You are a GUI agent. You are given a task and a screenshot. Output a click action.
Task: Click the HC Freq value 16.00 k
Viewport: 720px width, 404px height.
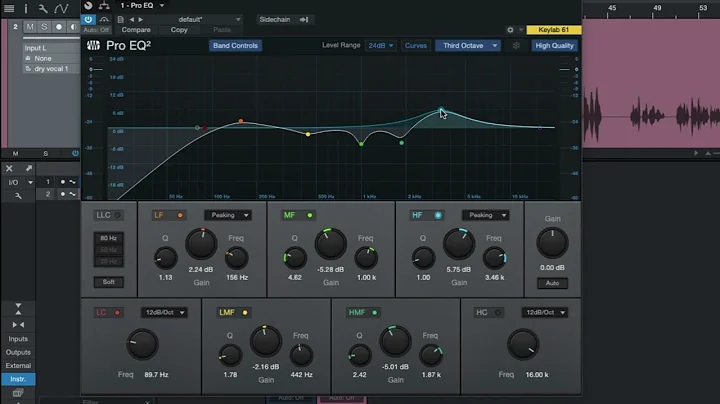point(537,375)
